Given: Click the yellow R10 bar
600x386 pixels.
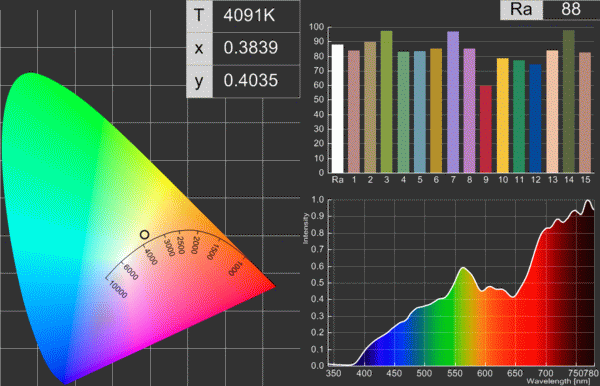Looking at the screenshot, I should click(503, 116).
